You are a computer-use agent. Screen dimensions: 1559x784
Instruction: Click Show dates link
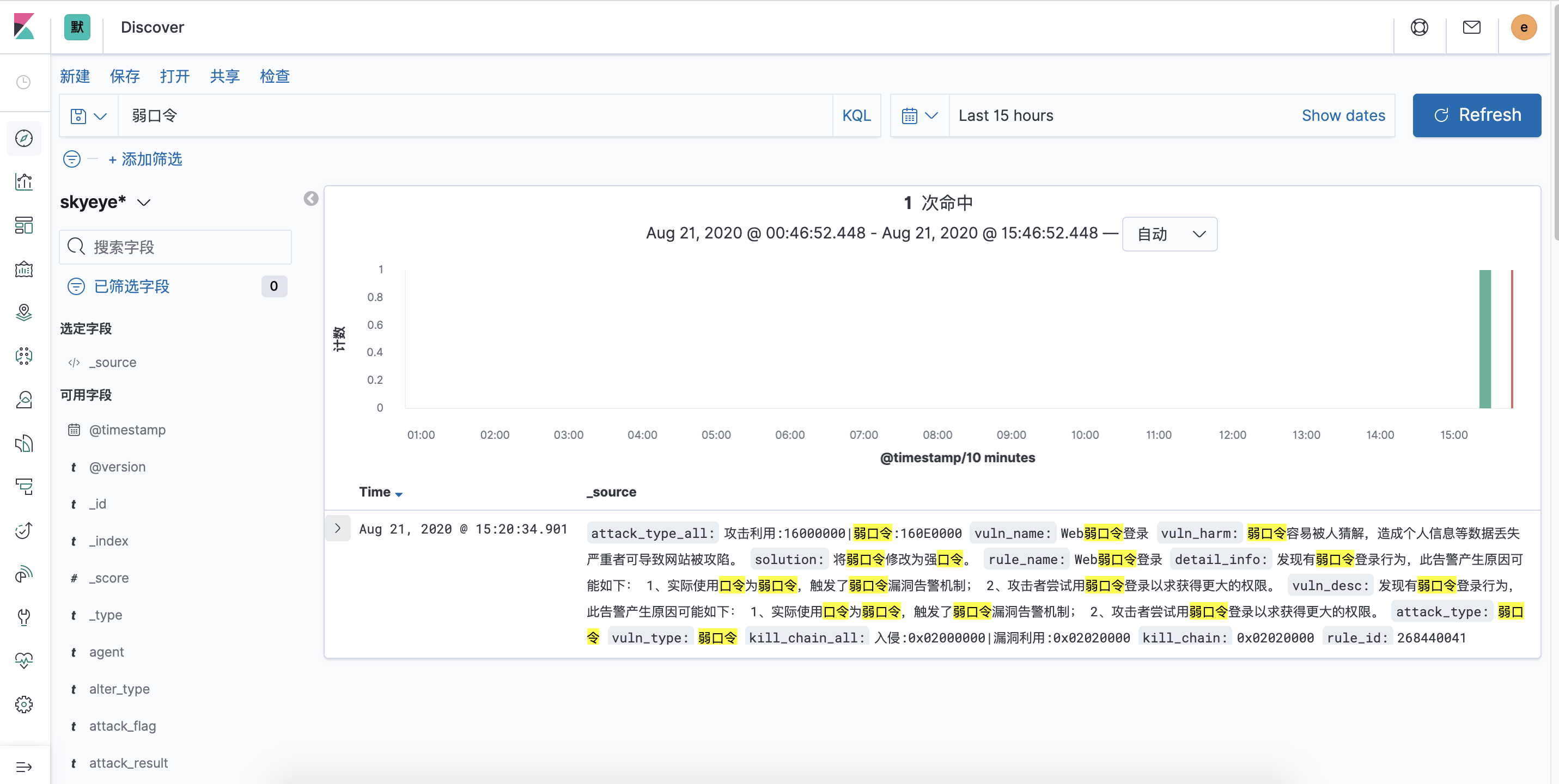click(1343, 115)
